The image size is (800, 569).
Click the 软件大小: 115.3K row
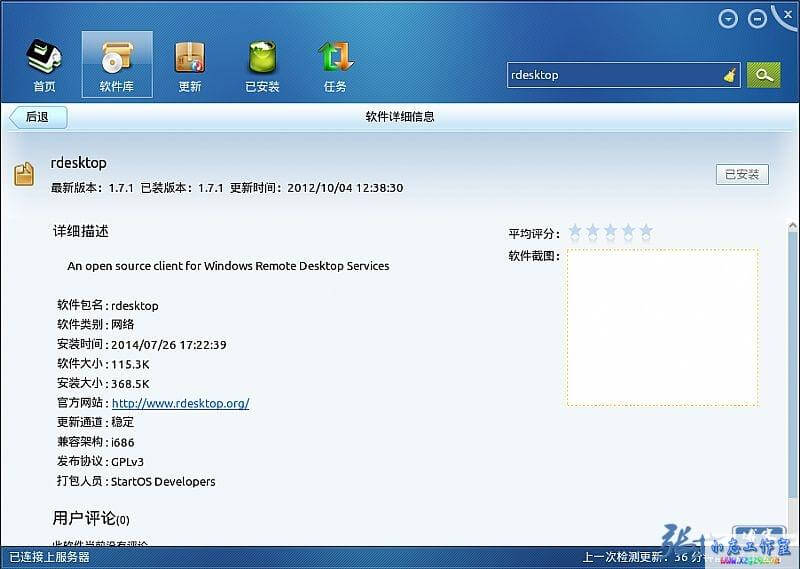(x=103, y=364)
